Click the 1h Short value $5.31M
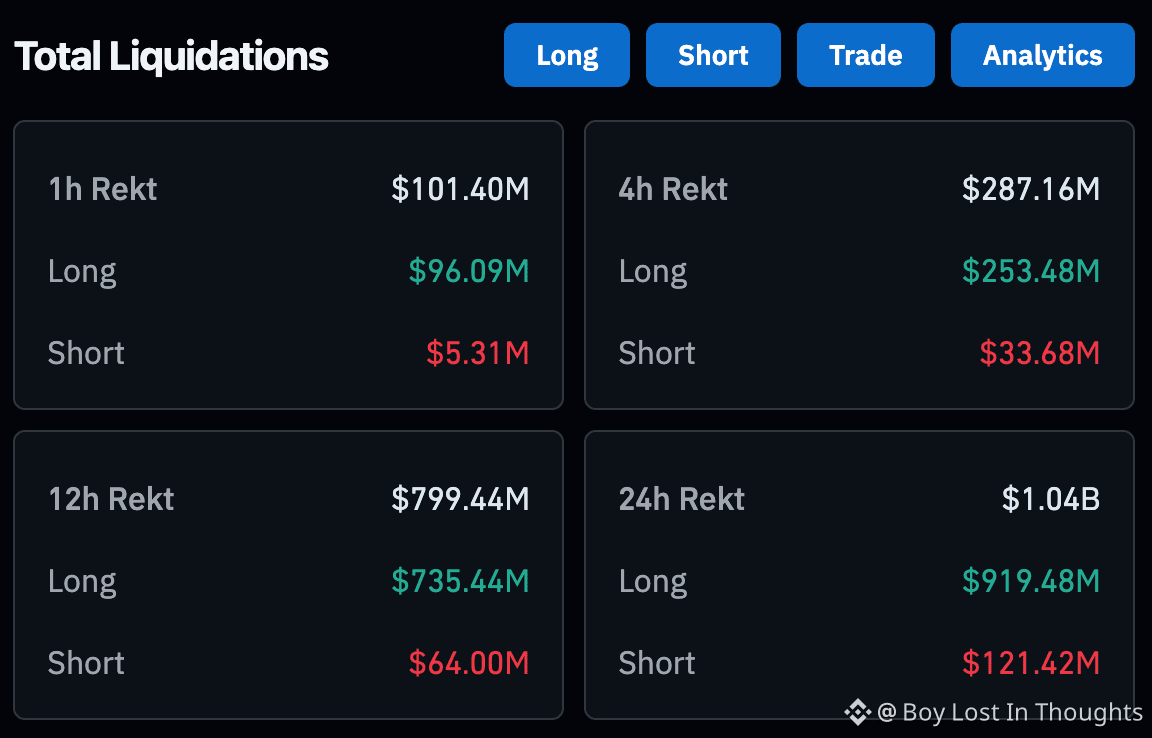The width and height of the screenshot is (1152, 738). tap(477, 353)
